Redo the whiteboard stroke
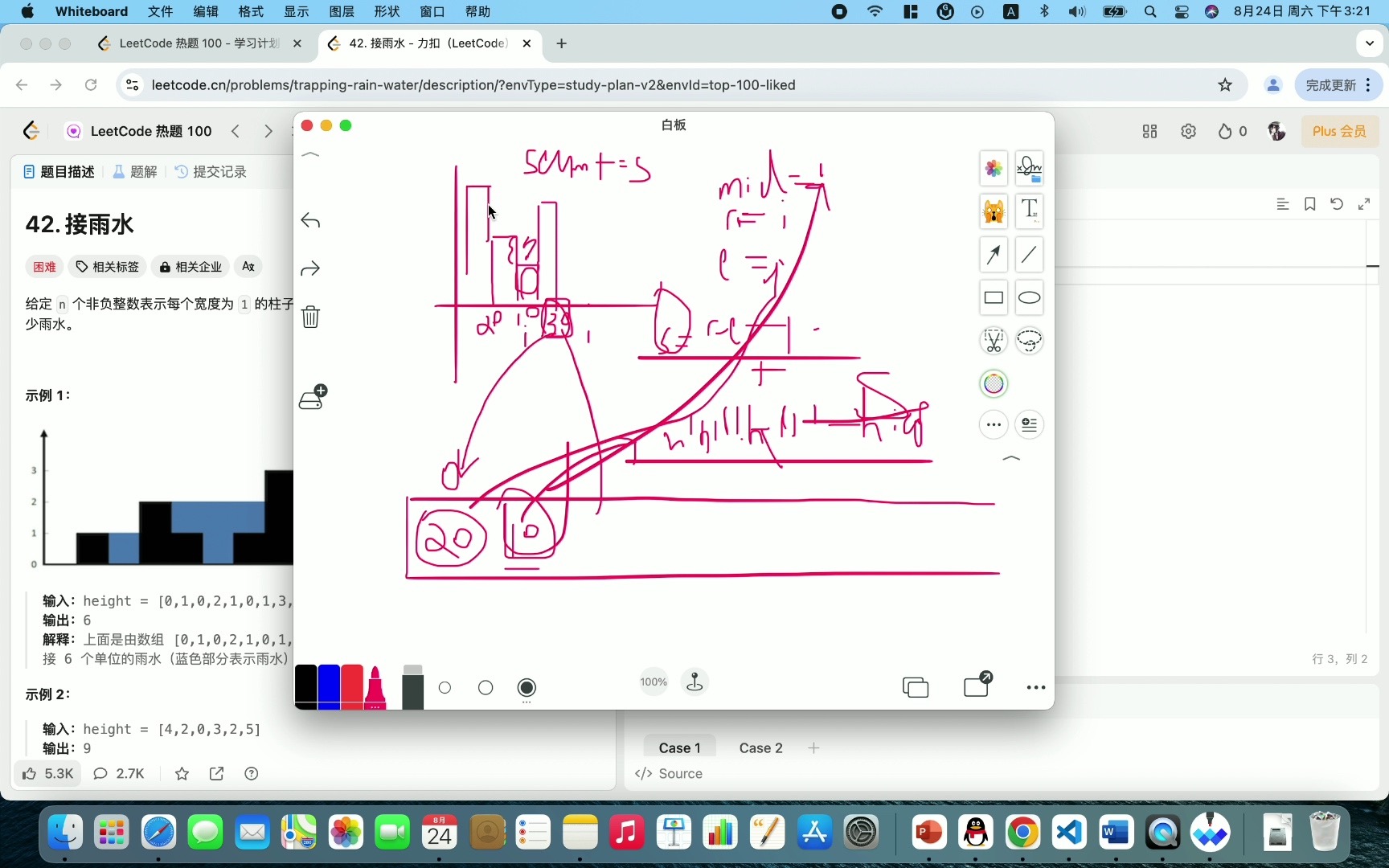 (x=310, y=268)
